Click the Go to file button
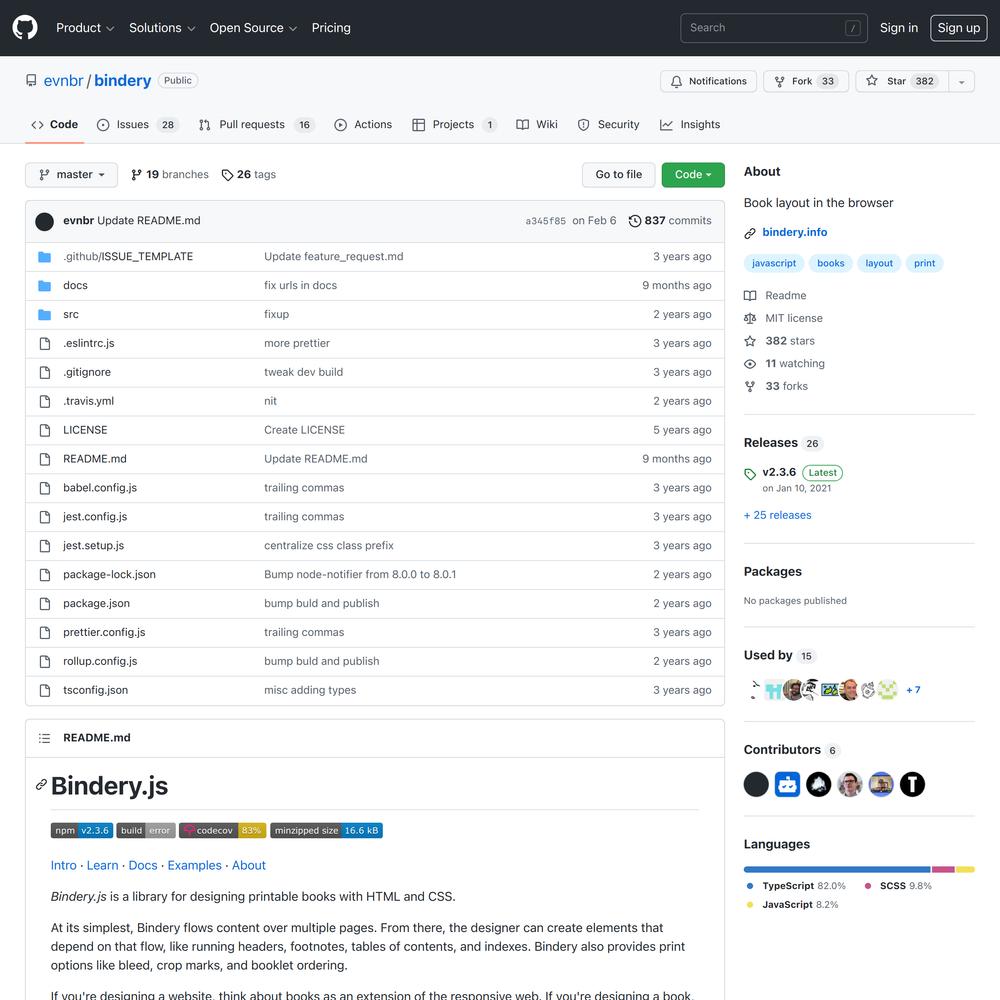 click(619, 175)
